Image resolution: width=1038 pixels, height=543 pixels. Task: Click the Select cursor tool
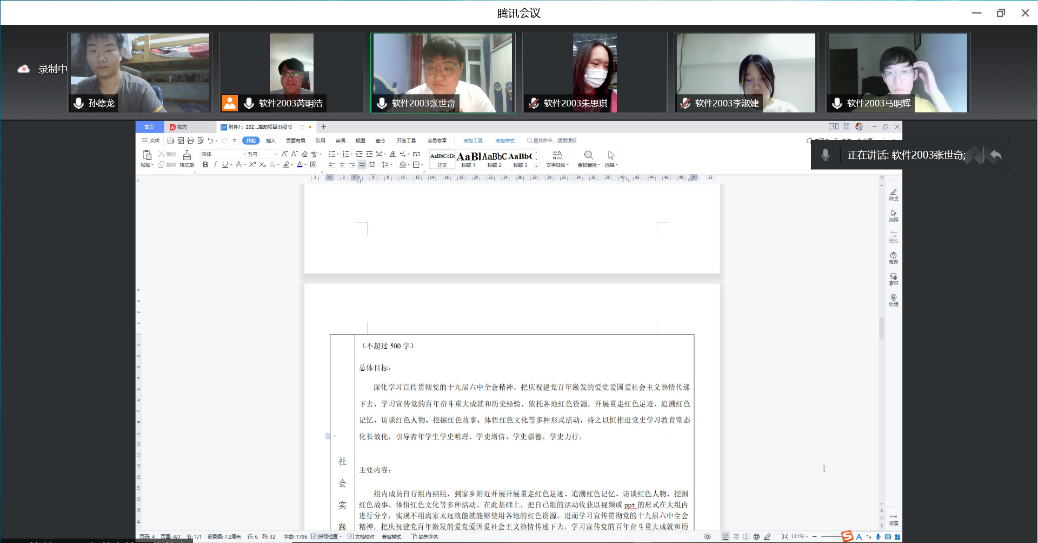pyautogui.click(x=610, y=157)
